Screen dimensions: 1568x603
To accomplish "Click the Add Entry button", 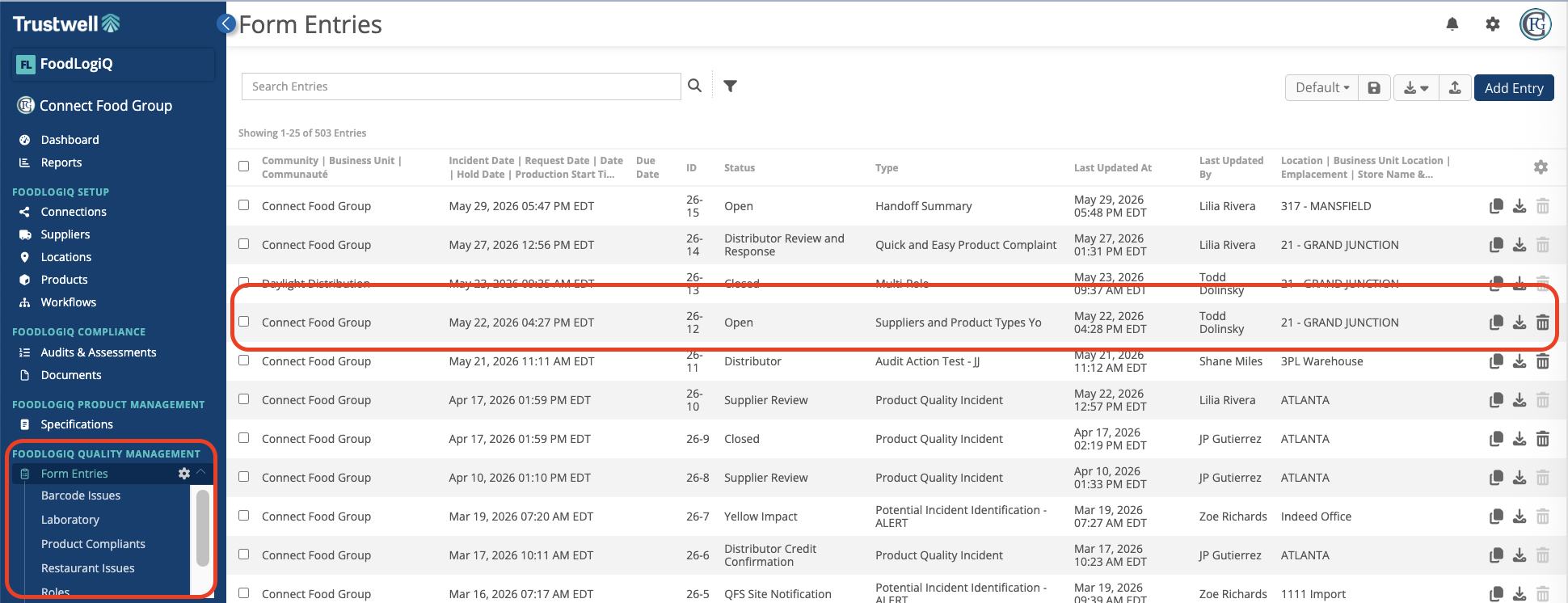I will click(x=1514, y=87).
